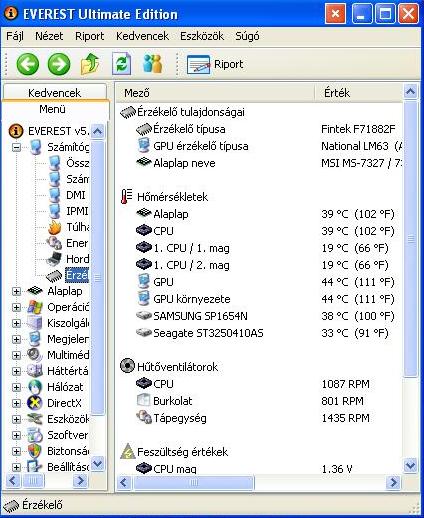
Task: Open the Kedvencek menu
Action: [x=142, y=36]
